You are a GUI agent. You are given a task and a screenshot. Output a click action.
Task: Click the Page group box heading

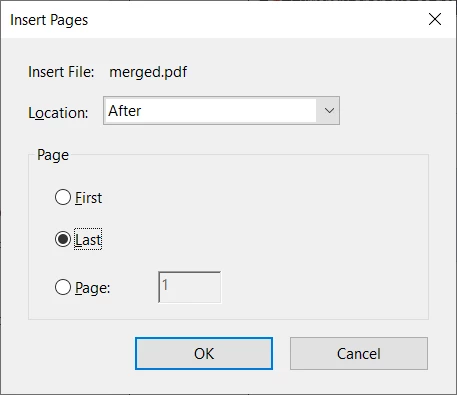[x=53, y=155]
